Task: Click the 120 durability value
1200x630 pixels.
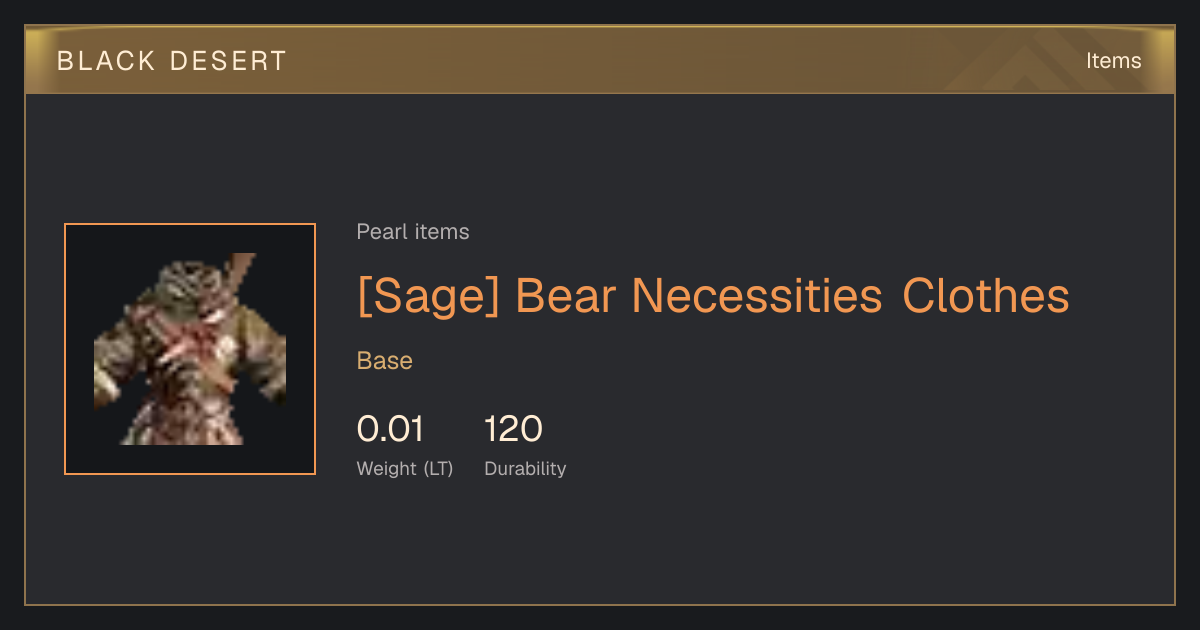Action: (x=513, y=429)
